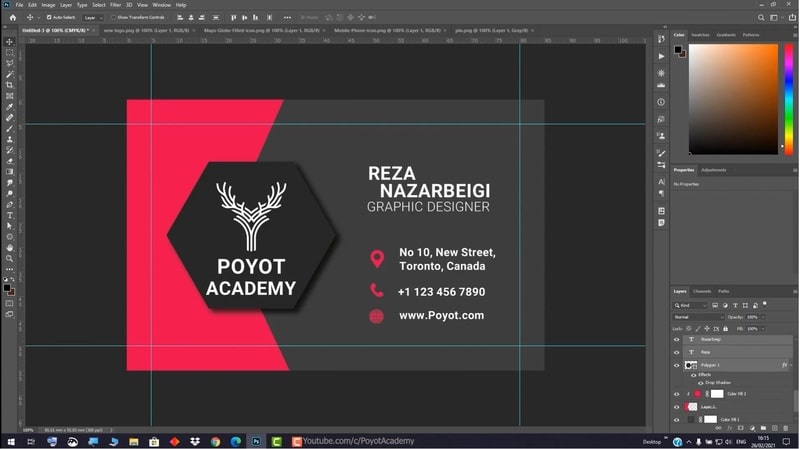Filter layers by type layers icon
Image resolution: width=800 pixels, height=449 pixels.
click(735, 305)
